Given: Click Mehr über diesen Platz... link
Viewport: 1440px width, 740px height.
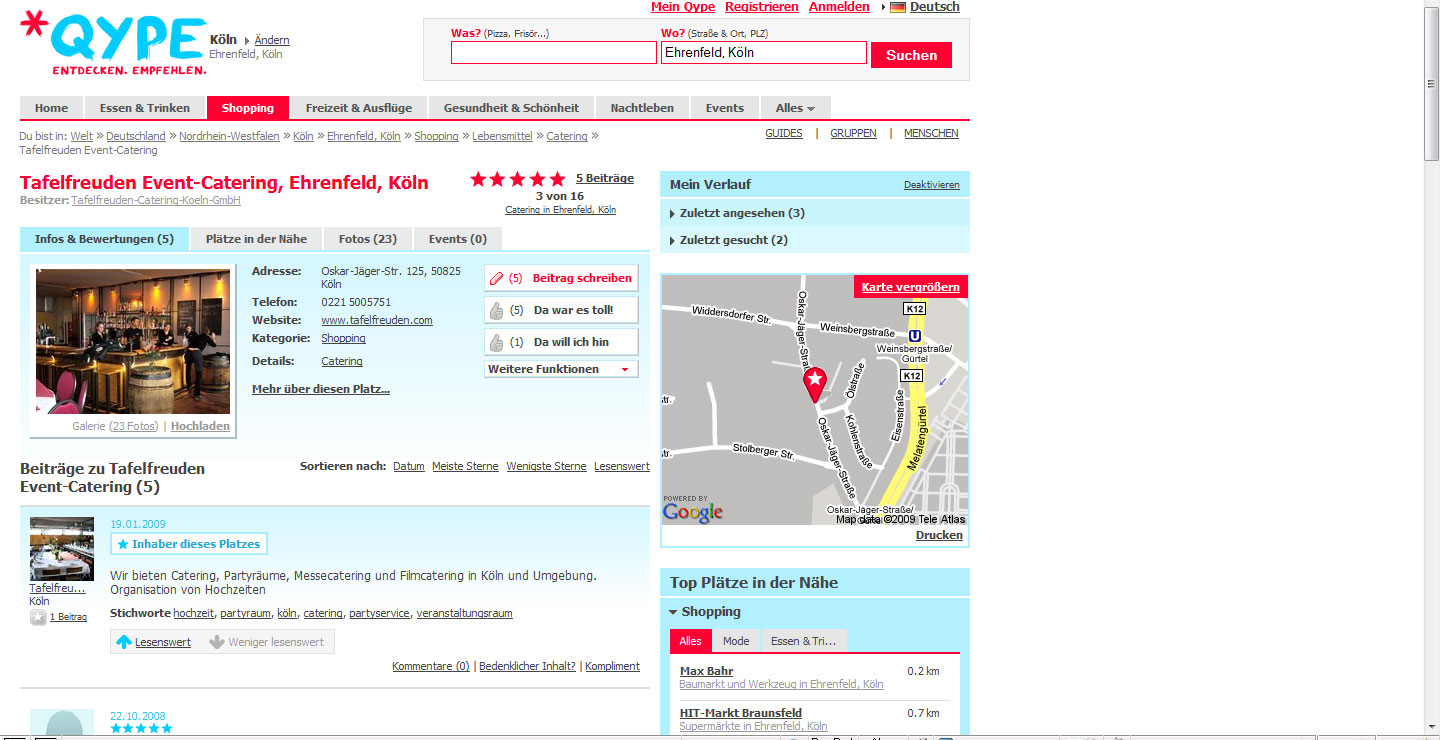Looking at the screenshot, I should 321,389.
